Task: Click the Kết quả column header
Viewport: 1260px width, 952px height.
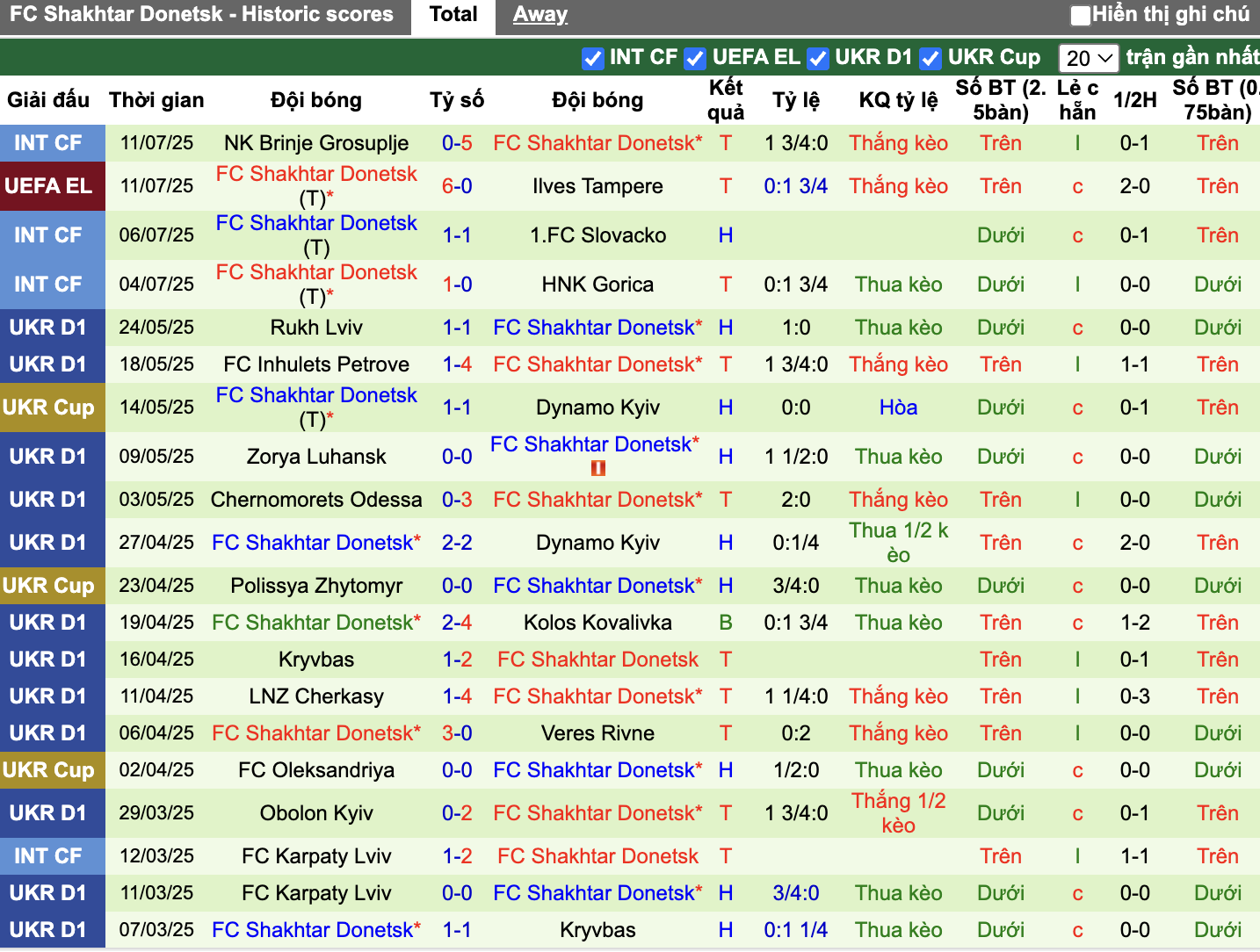Action: [726, 100]
